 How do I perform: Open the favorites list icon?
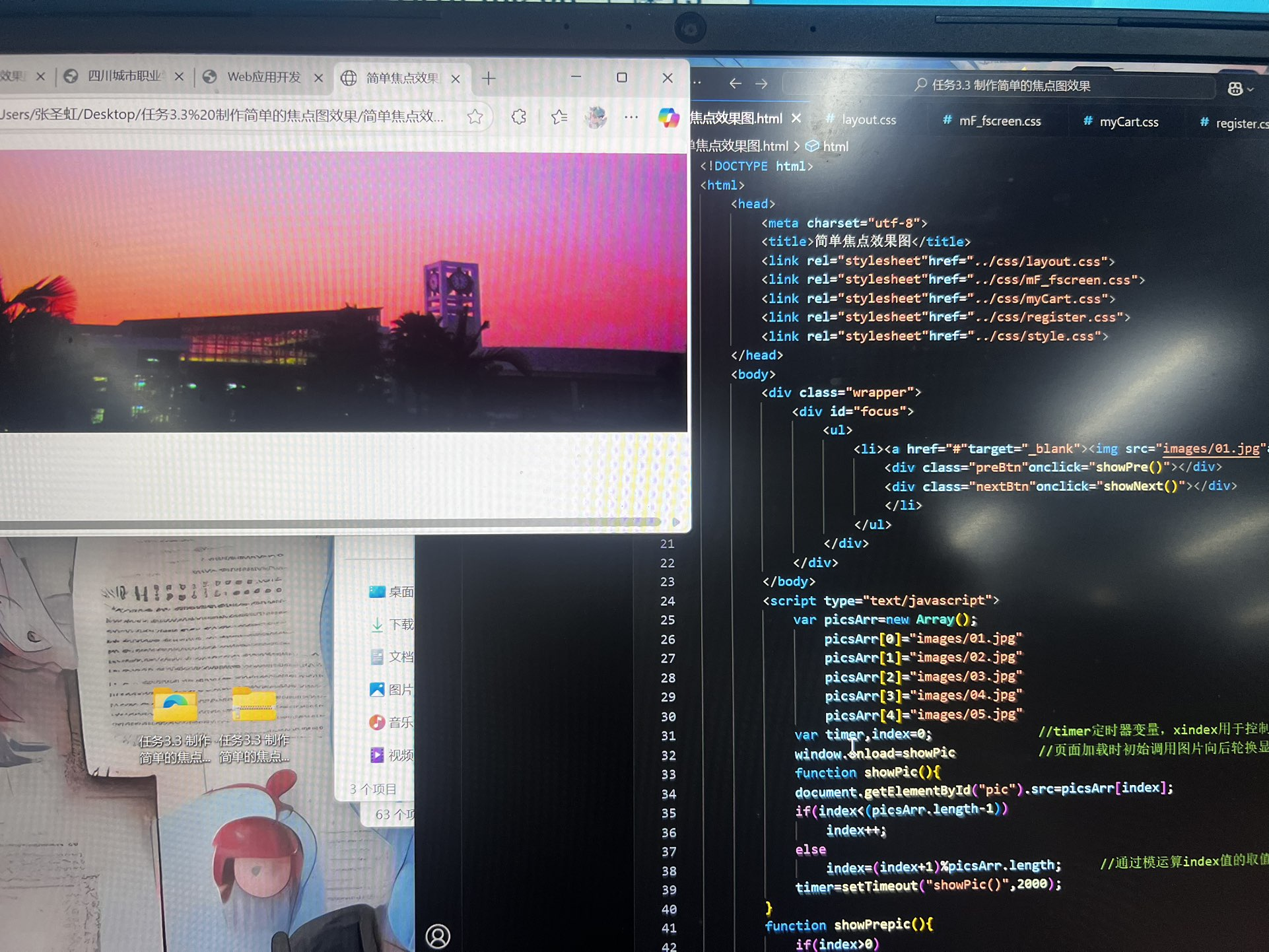point(559,117)
